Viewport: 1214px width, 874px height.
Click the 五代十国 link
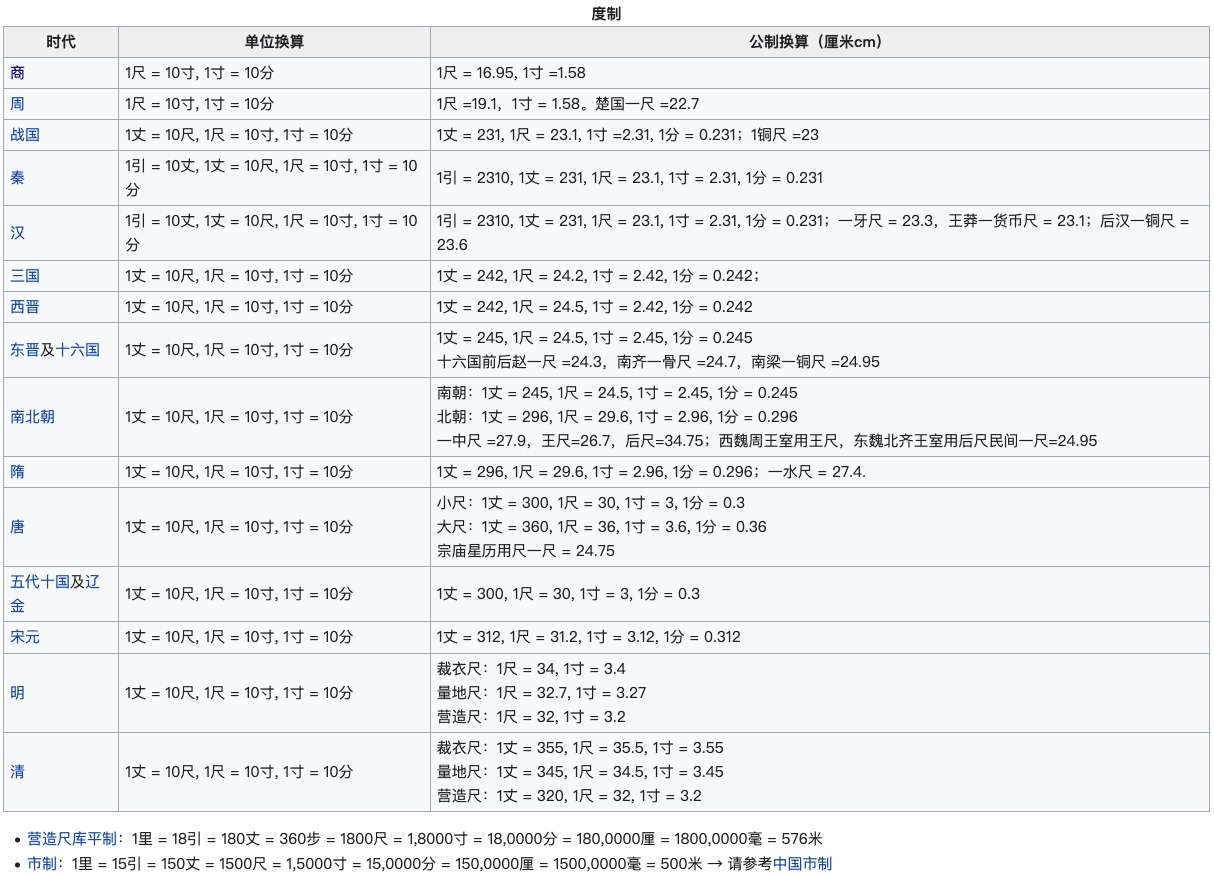(x=40, y=582)
